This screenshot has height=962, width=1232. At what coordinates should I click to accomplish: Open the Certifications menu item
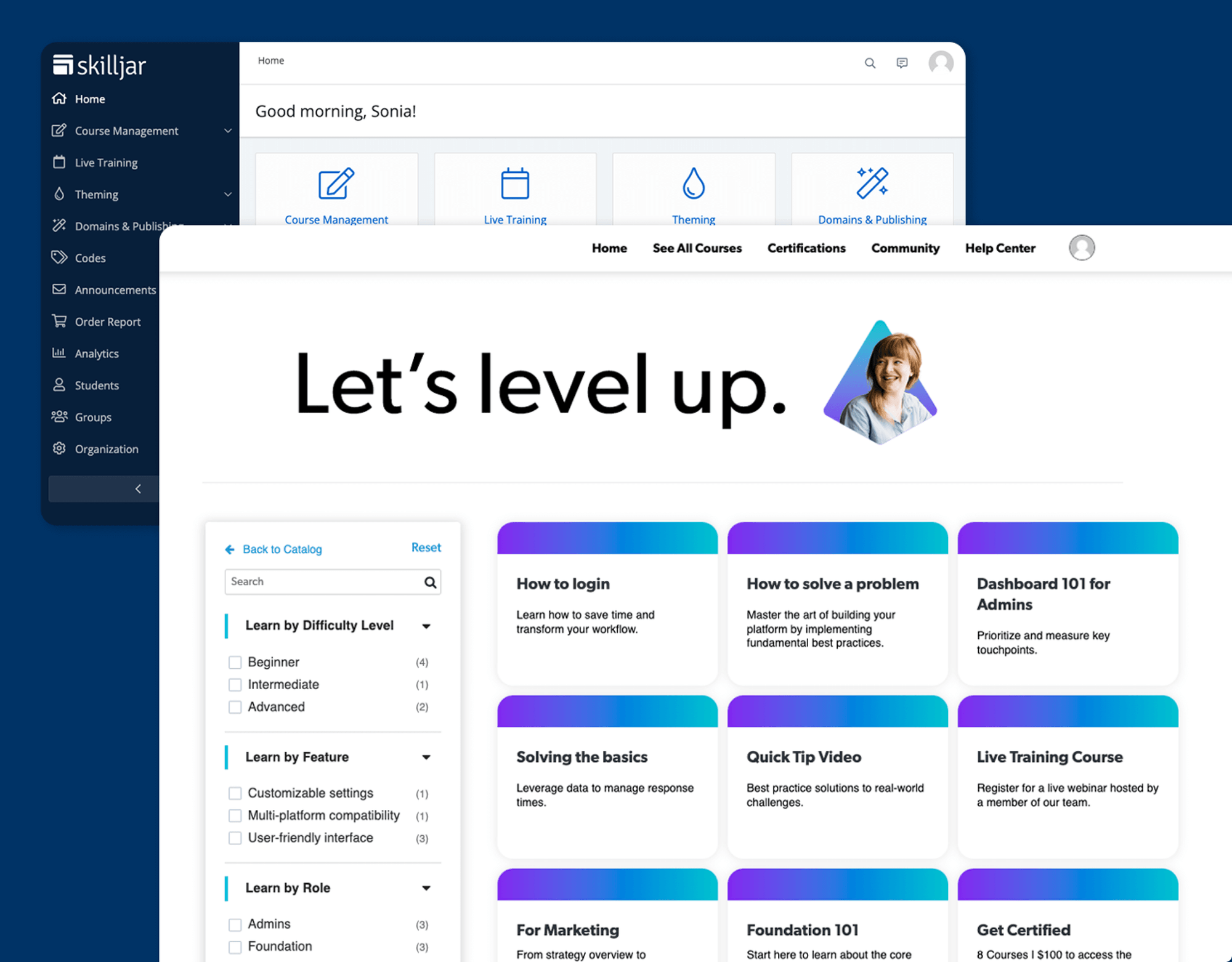tap(806, 248)
